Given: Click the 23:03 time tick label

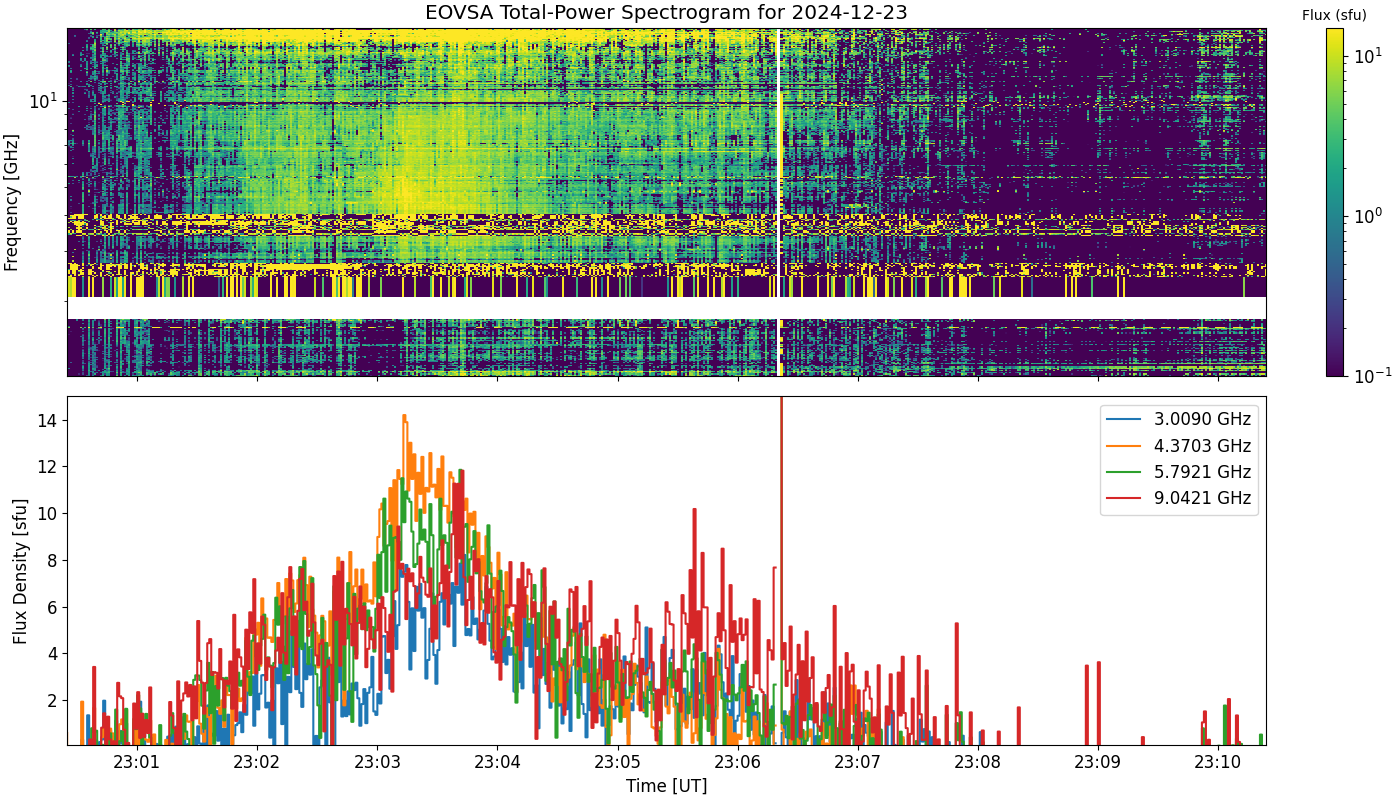Looking at the screenshot, I should coord(377,763).
